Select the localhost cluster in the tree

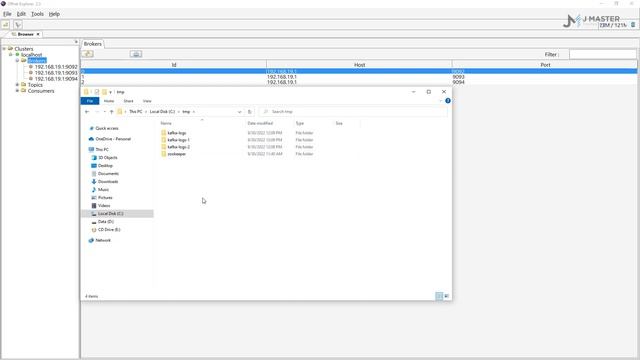(31, 54)
